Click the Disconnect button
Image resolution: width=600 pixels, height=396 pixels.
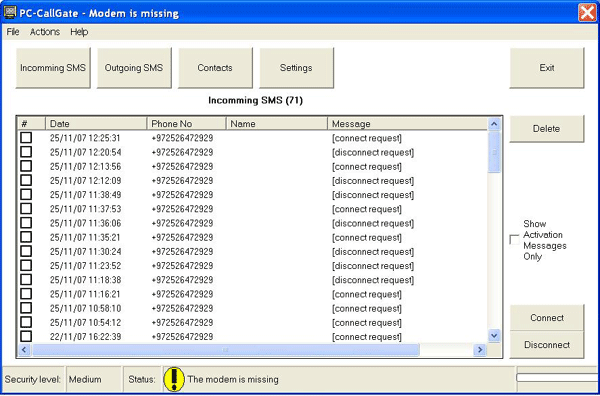[547, 345]
